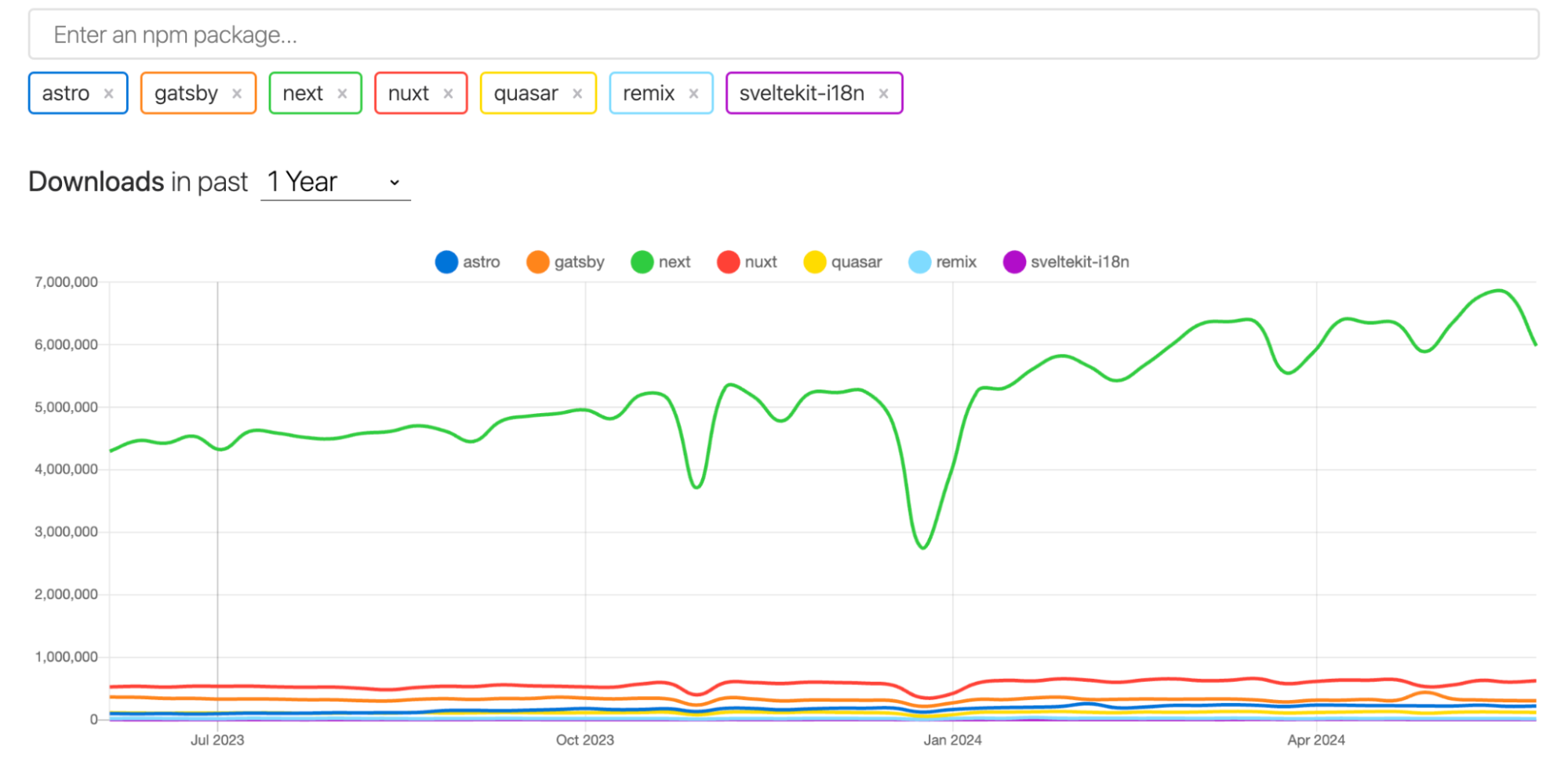
Task: Click the 4,000,000 y-axis label
Action: tap(66, 470)
